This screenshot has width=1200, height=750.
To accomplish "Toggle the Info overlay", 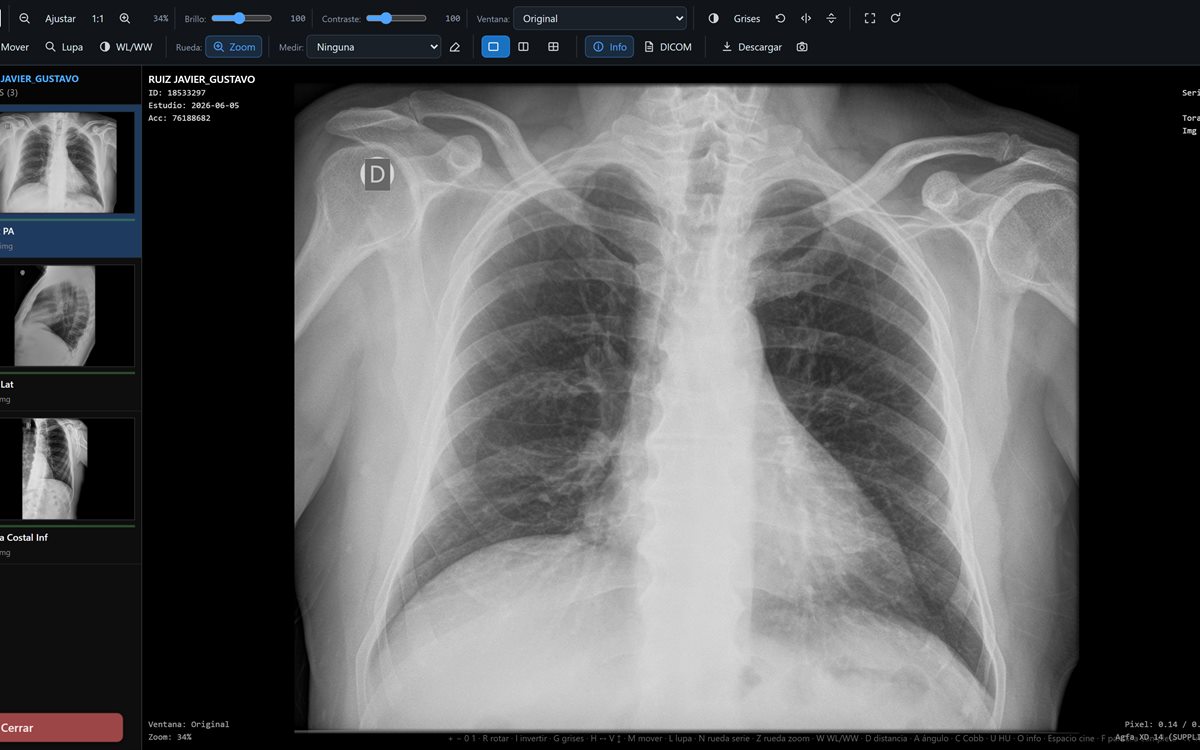I will 609,47.
